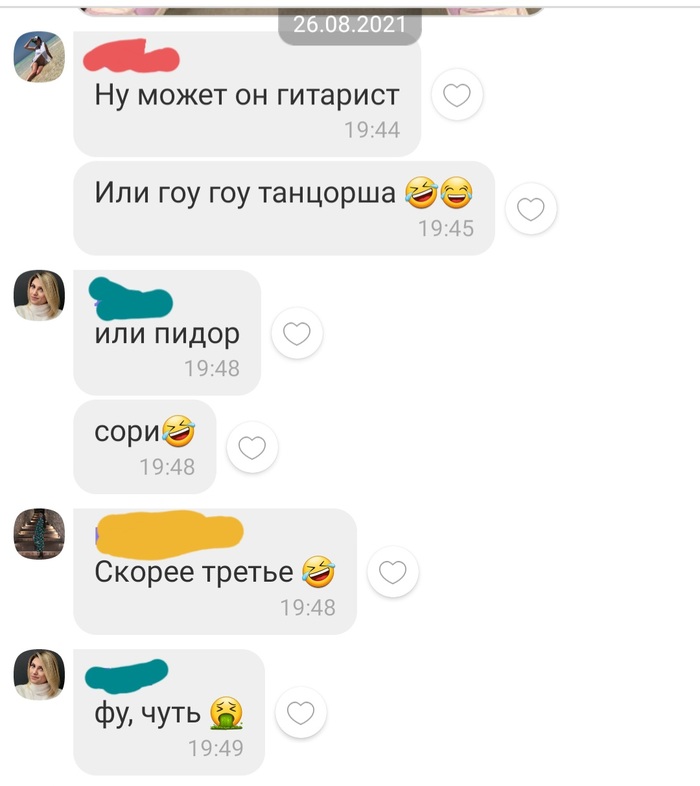Open blonde woman avatar near 19:48 message
This screenshot has width=700, height=786.
coord(39,295)
